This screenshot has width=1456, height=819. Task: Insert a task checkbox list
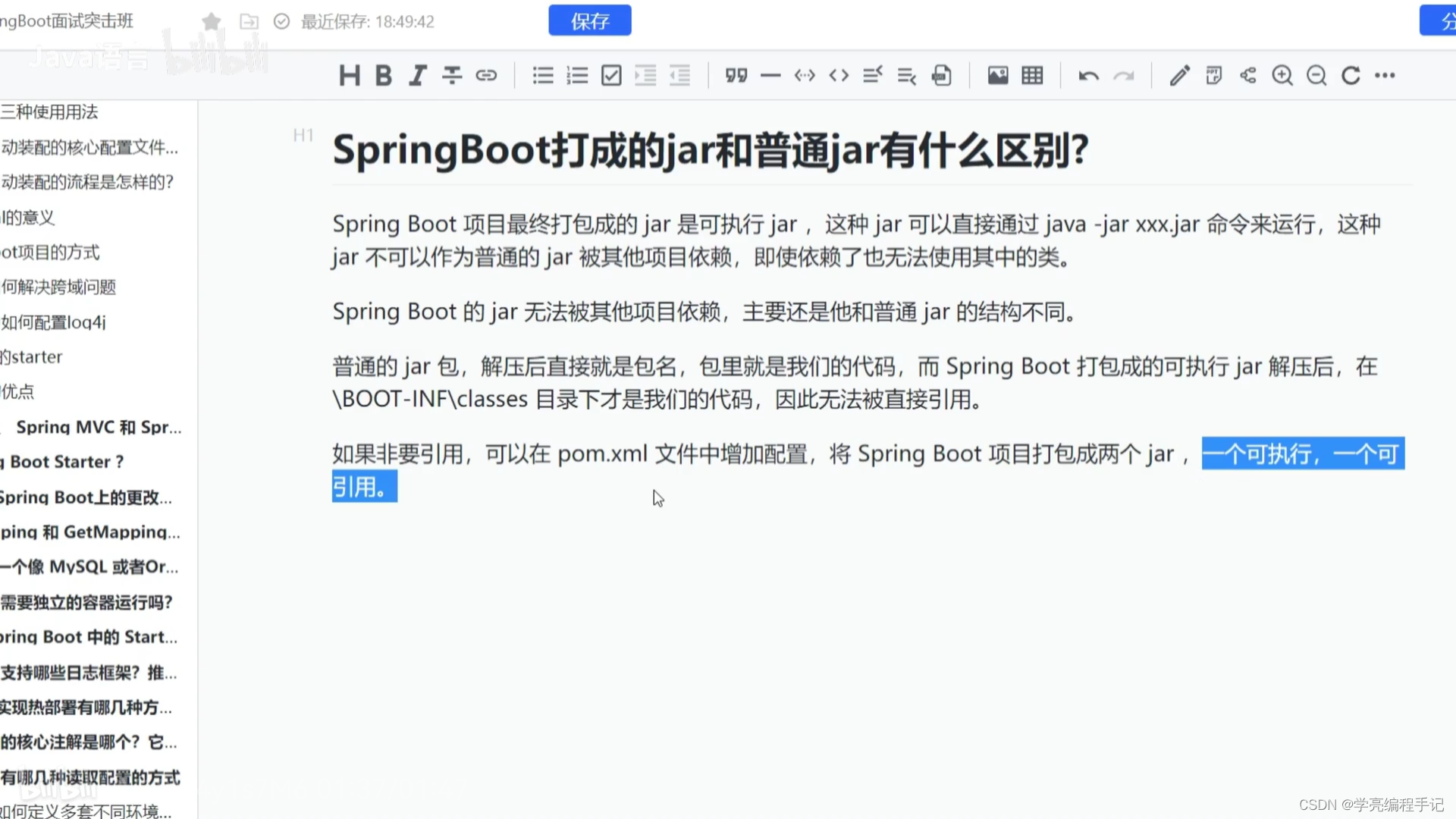[x=611, y=75]
